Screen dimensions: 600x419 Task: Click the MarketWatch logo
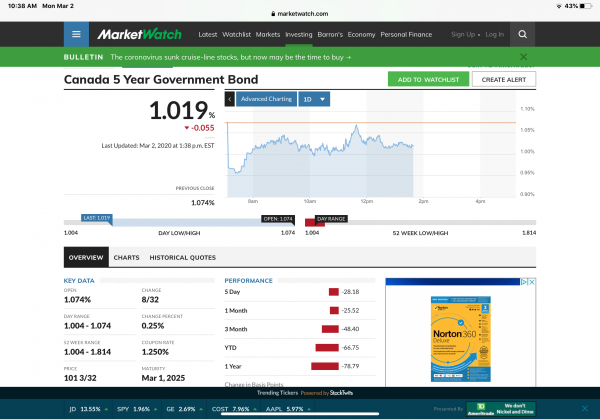[x=141, y=34]
